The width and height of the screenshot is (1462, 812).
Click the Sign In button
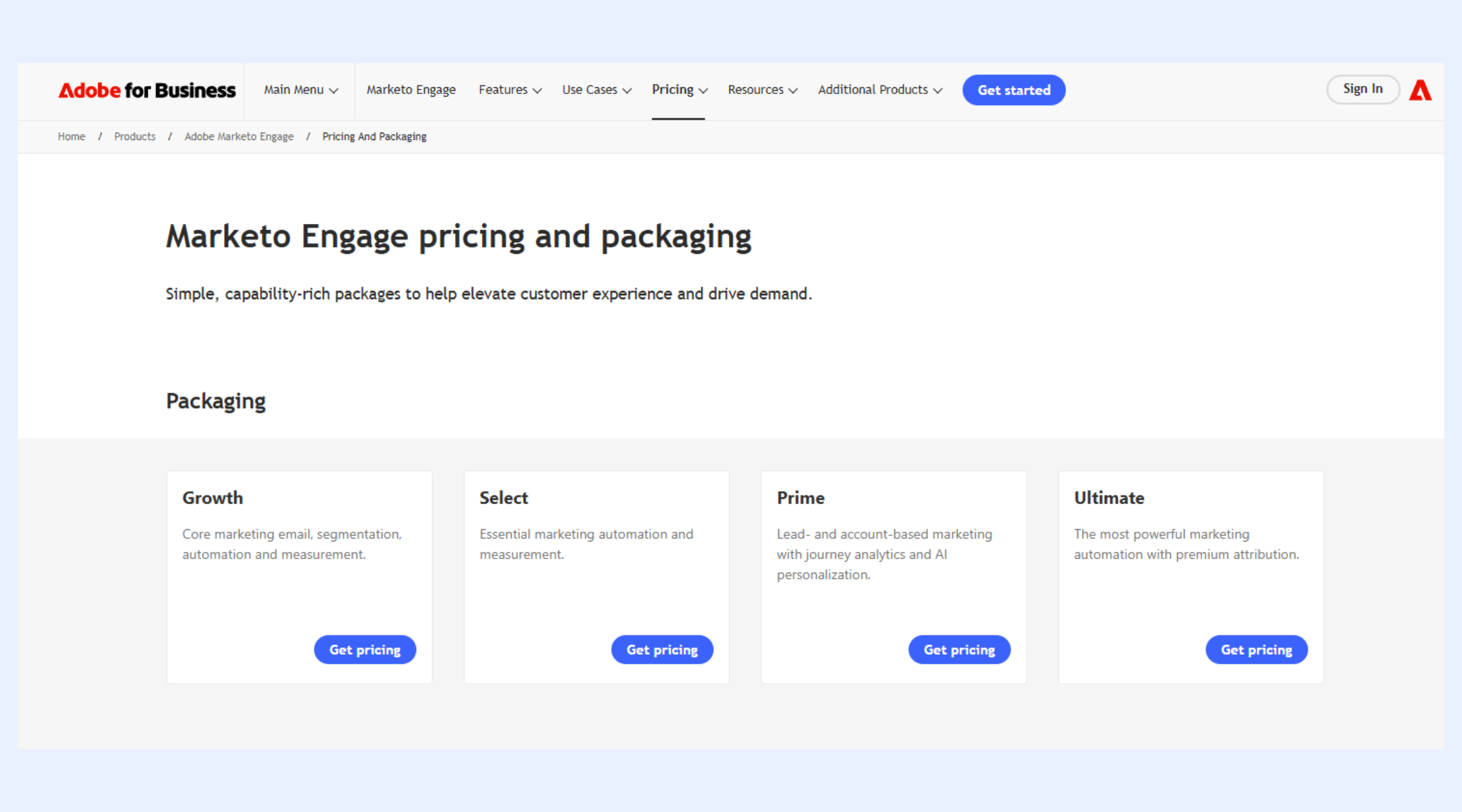coord(1362,89)
